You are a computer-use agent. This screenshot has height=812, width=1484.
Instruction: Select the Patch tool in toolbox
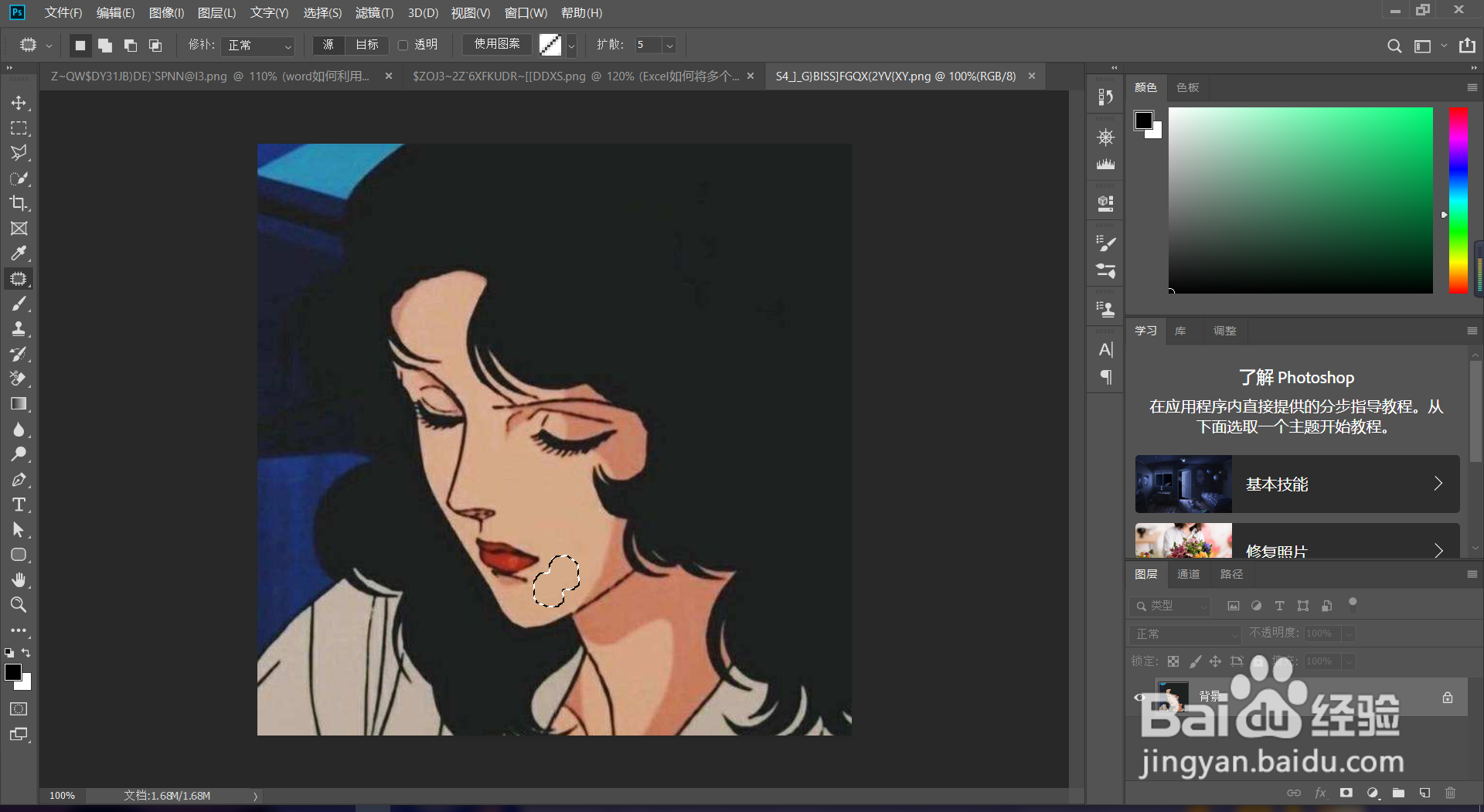point(19,279)
